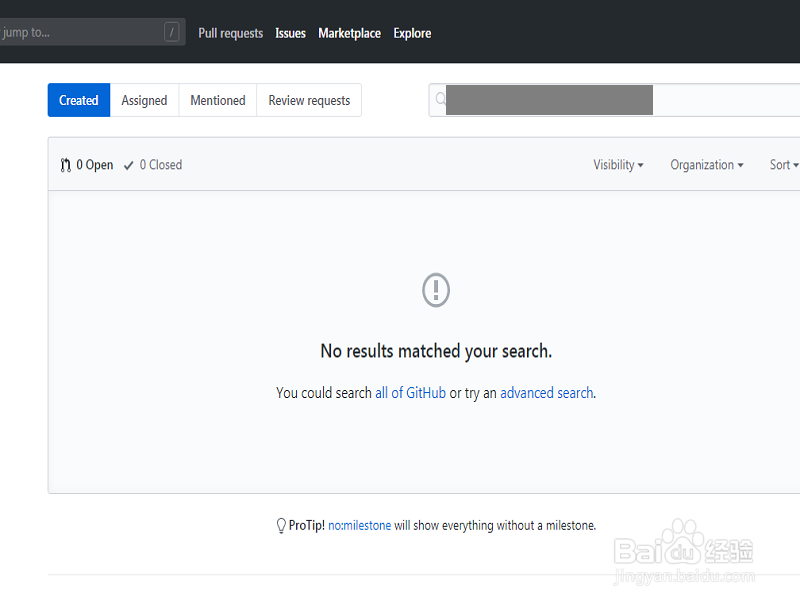Click the checkmark icon beside 0 Closed
The image size is (800, 604).
(127, 164)
